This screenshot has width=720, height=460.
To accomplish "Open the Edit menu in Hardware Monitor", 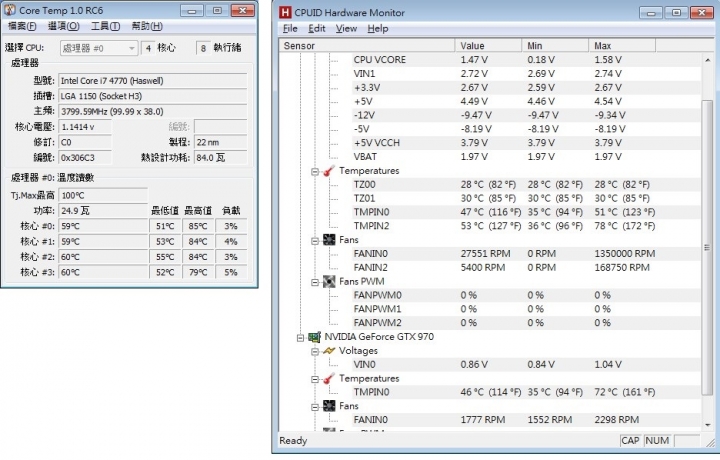I will point(317,28).
